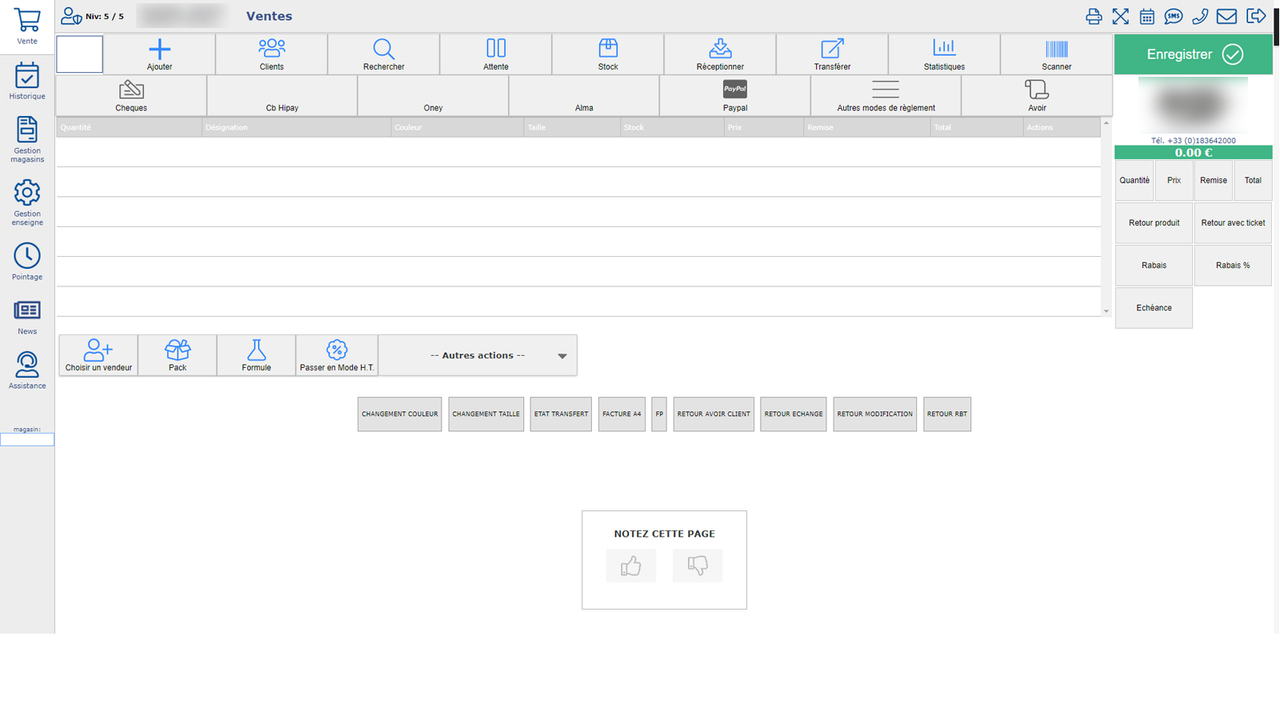Click the empty product entry box

(x=80, y=54)
